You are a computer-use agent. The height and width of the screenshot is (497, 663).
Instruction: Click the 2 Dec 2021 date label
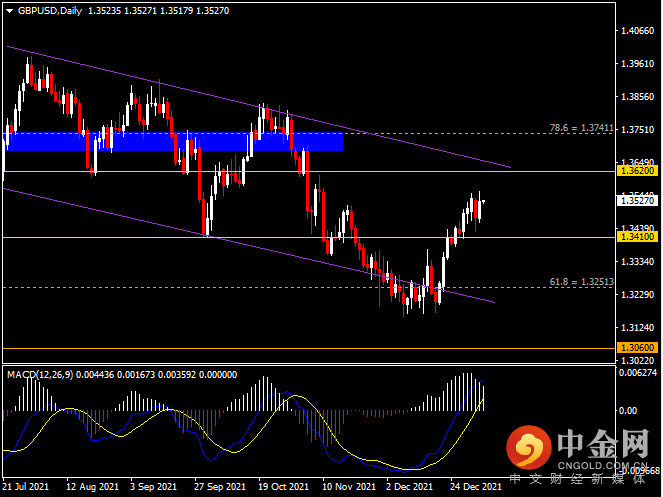coord(409,487)
